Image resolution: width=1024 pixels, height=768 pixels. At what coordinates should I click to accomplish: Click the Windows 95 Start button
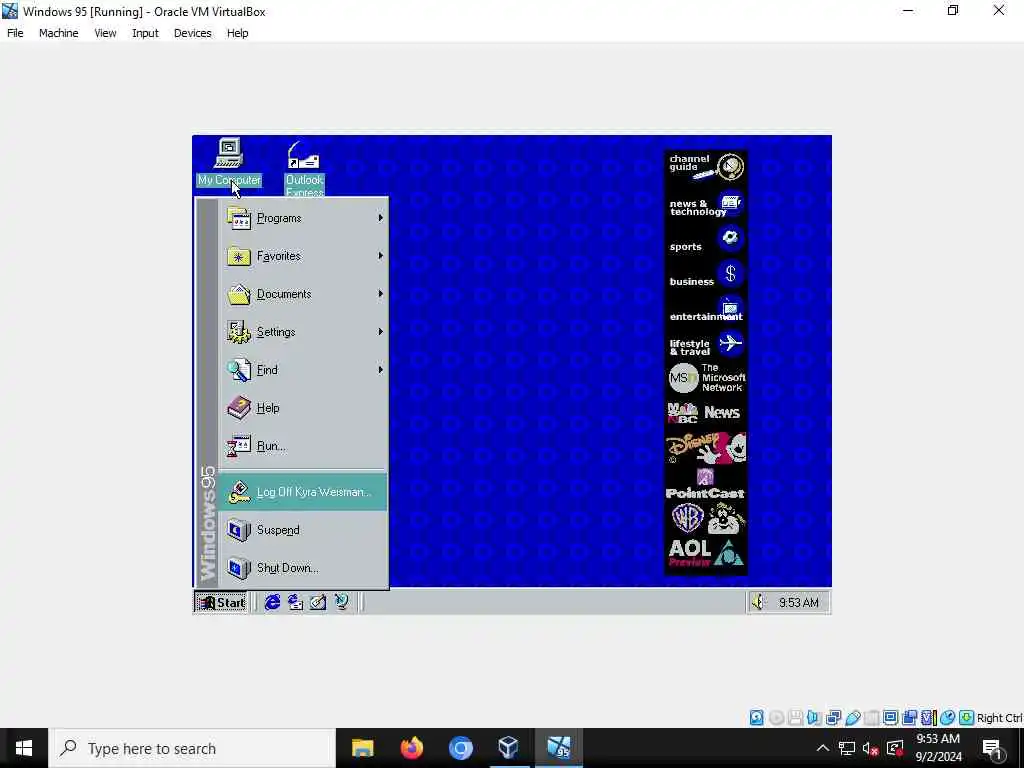(221, 602)
